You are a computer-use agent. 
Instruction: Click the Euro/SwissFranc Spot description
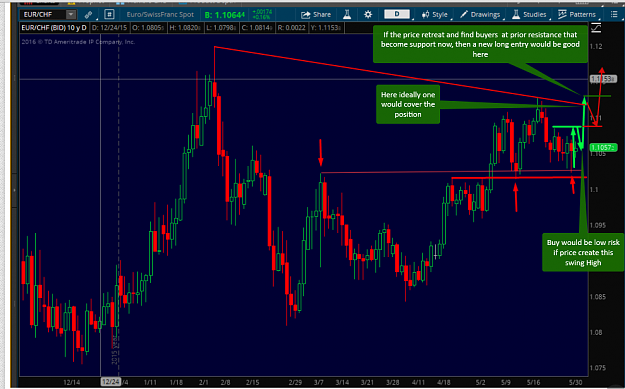[160, 15]
